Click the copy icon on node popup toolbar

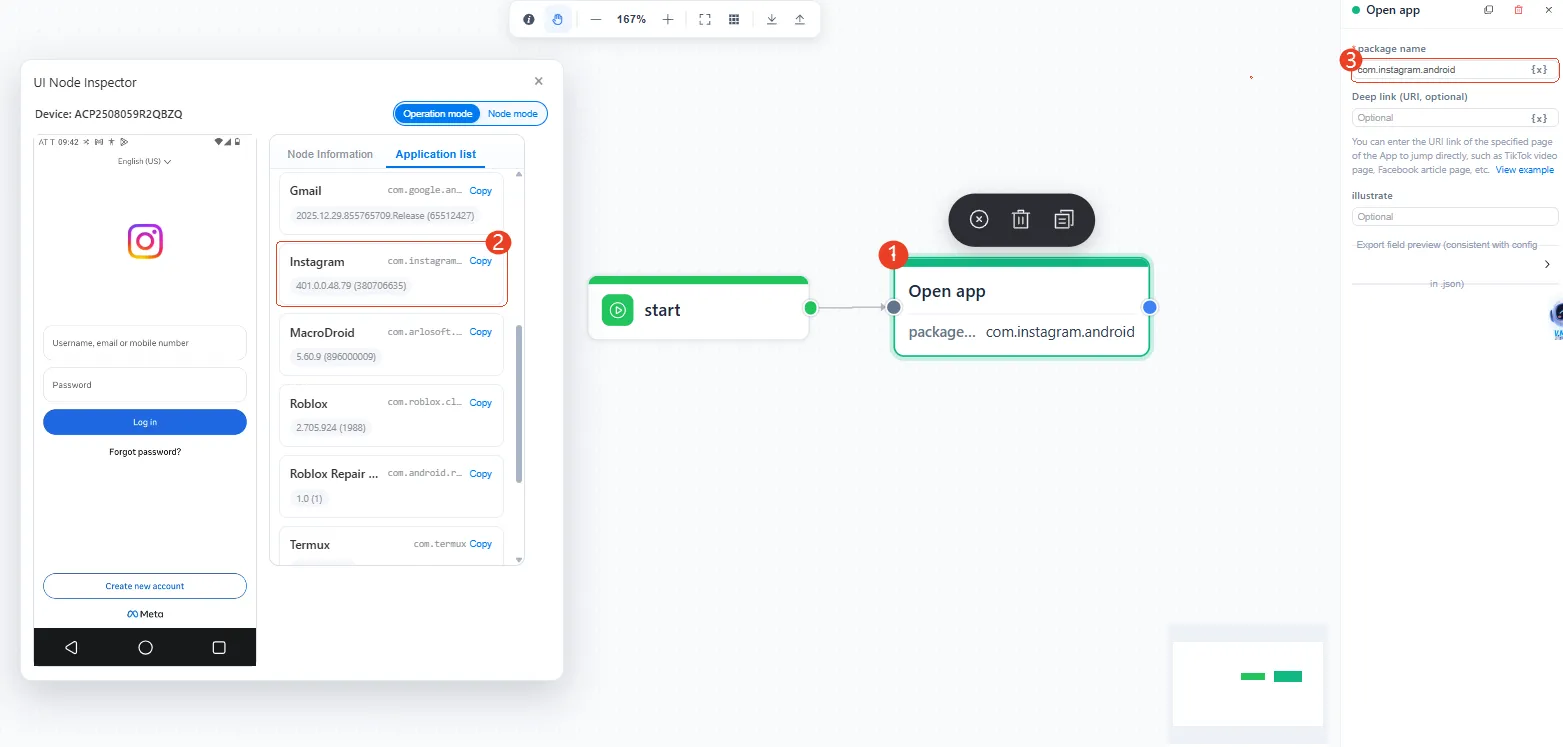[x=1064, y=220]
